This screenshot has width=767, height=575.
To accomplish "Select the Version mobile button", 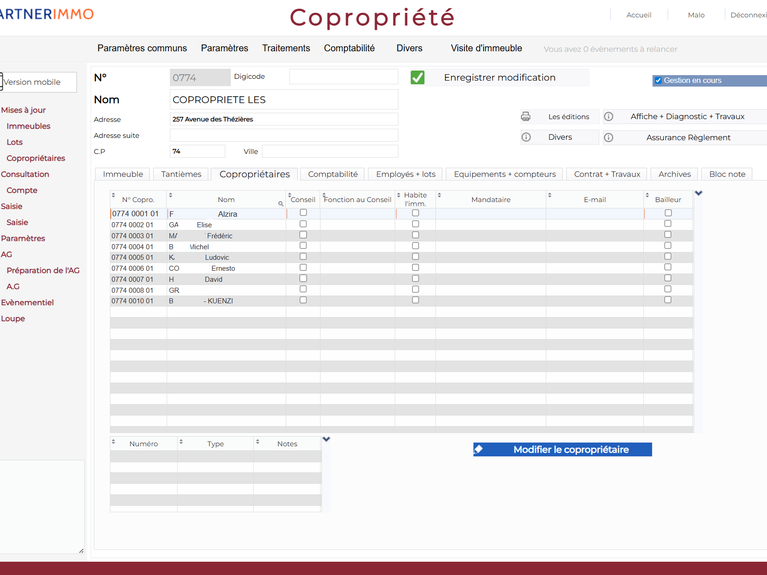I will tap(38, 83).
